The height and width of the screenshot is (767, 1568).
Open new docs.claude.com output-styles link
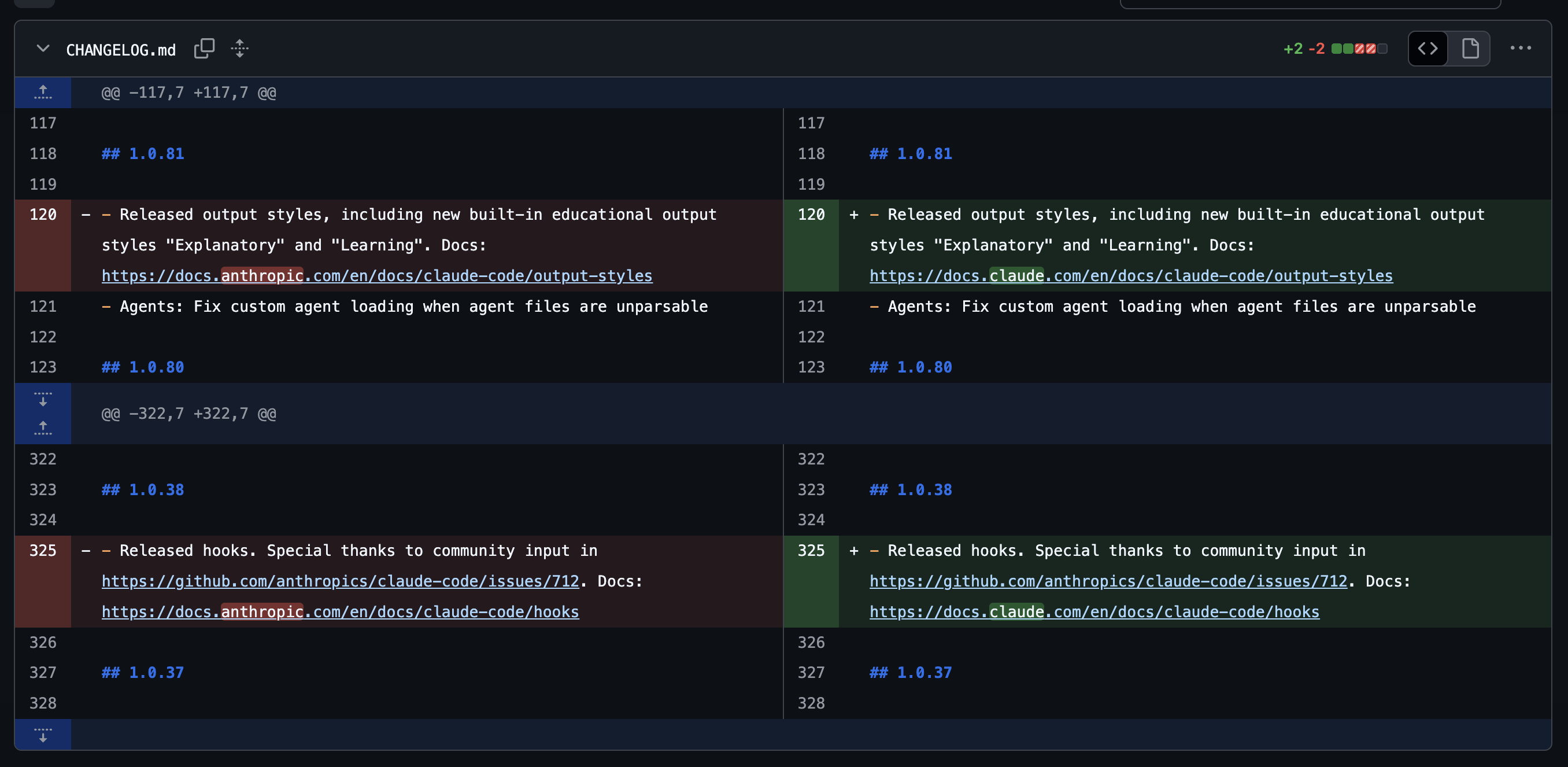pos(1130,276)
